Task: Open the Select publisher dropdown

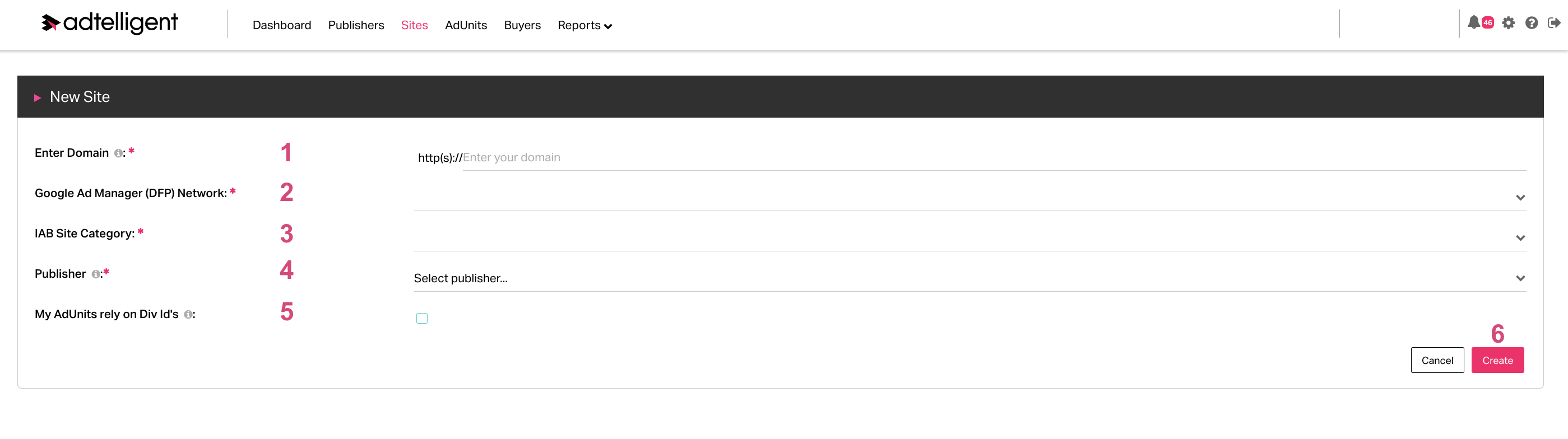Action: pyautogui.click(x=969, y=278)
